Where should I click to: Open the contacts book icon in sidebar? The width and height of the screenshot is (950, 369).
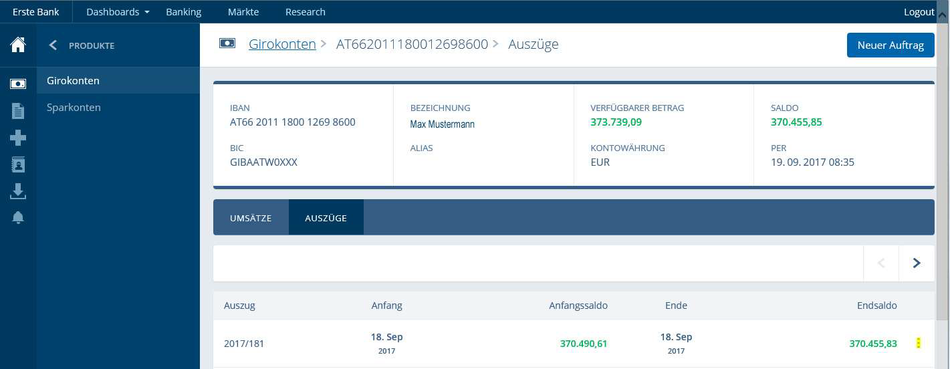tap(18, 165)
